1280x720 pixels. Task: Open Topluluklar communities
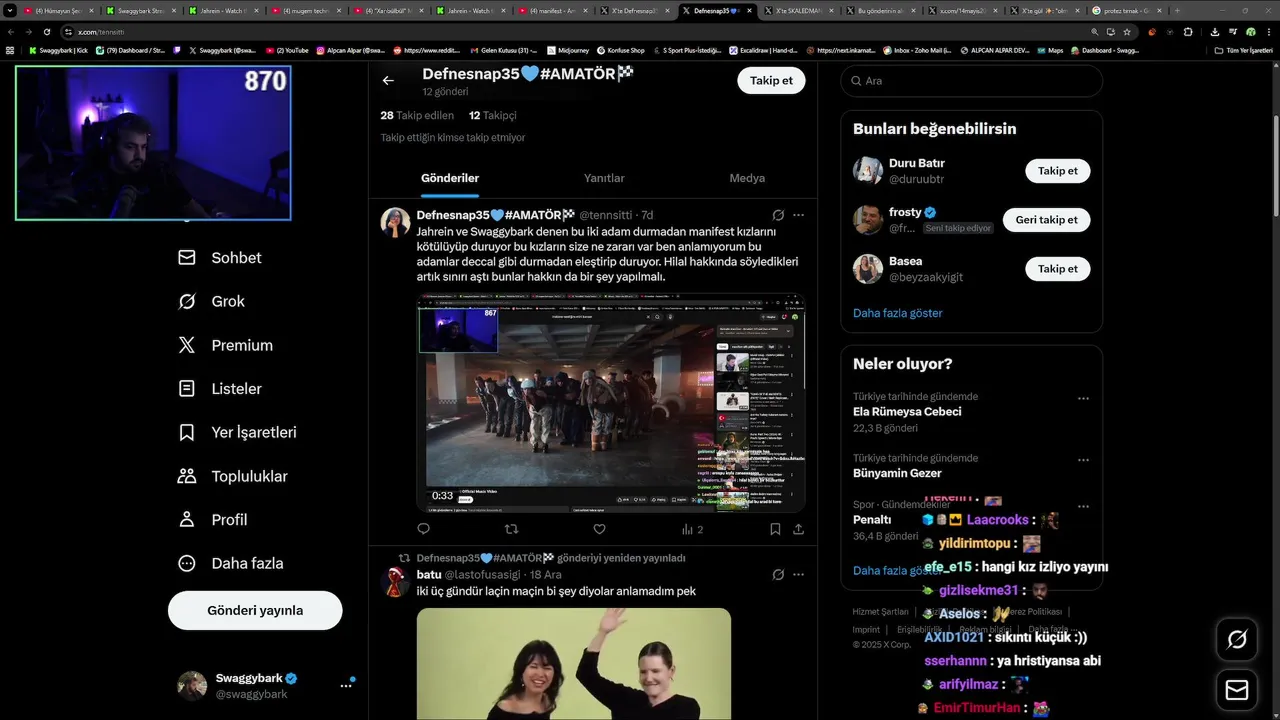coord(232,476)
